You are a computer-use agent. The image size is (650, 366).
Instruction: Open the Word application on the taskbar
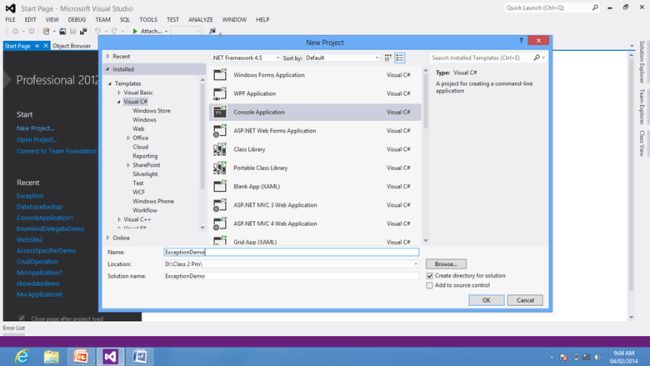(140, 356)
